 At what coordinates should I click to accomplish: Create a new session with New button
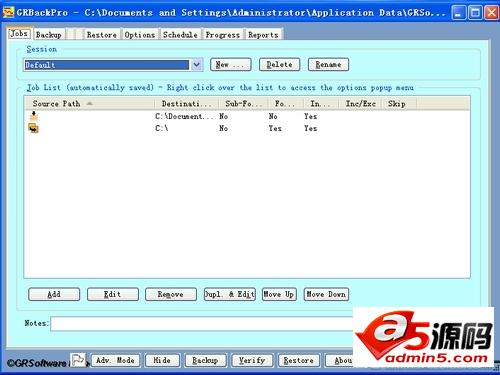[231, 64]
